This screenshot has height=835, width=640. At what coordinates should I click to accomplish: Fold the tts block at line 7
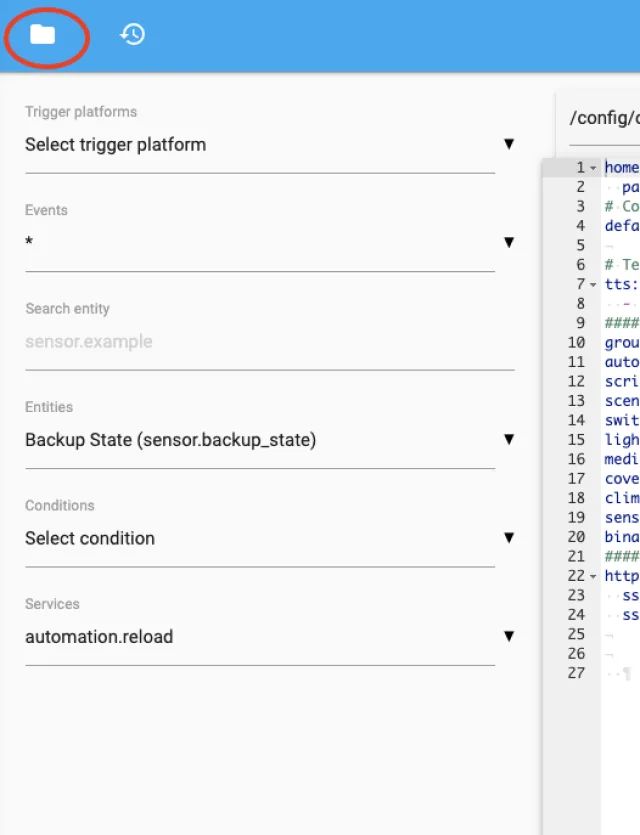pos(593,285)
